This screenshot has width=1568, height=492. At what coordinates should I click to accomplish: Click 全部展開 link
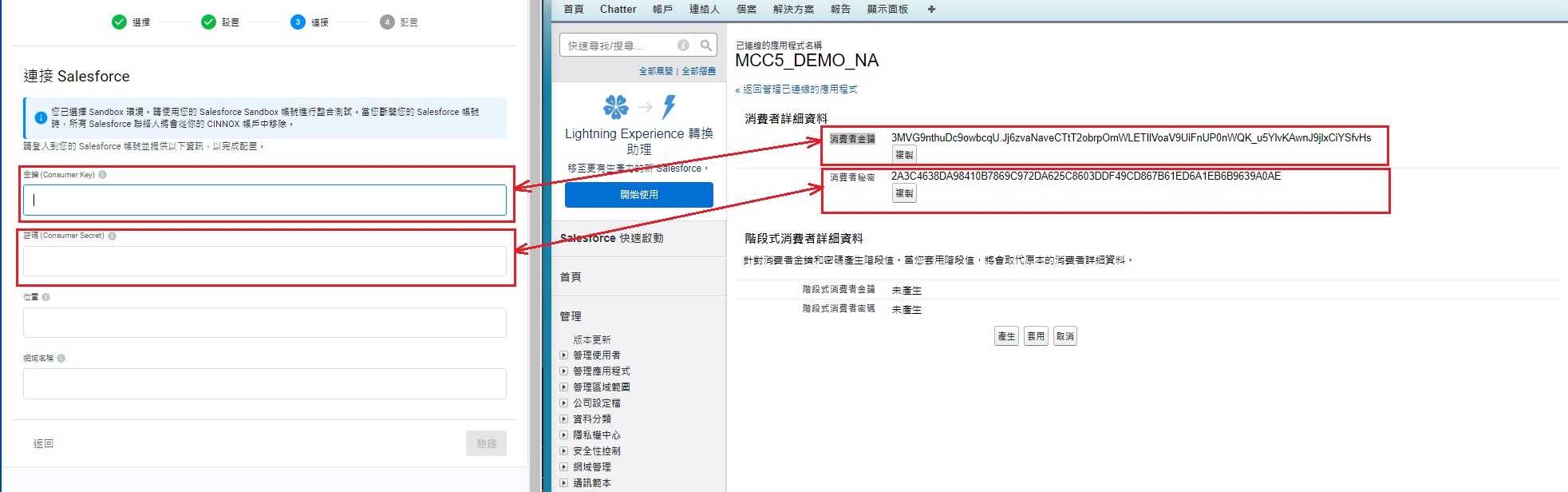click(656, 71)
